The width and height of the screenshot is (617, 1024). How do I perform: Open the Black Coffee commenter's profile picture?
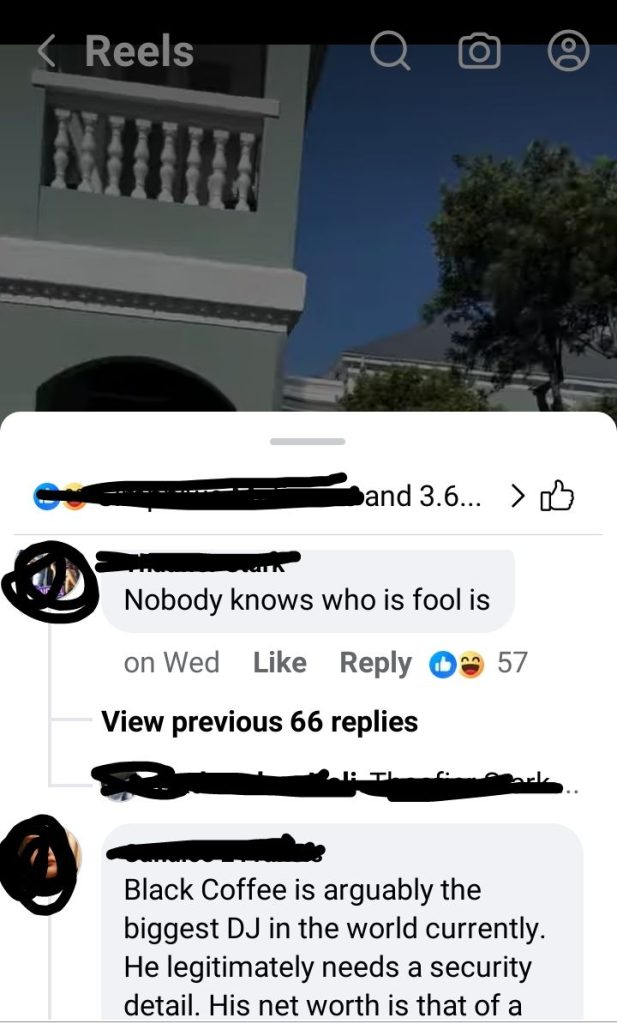click(43, 863)
